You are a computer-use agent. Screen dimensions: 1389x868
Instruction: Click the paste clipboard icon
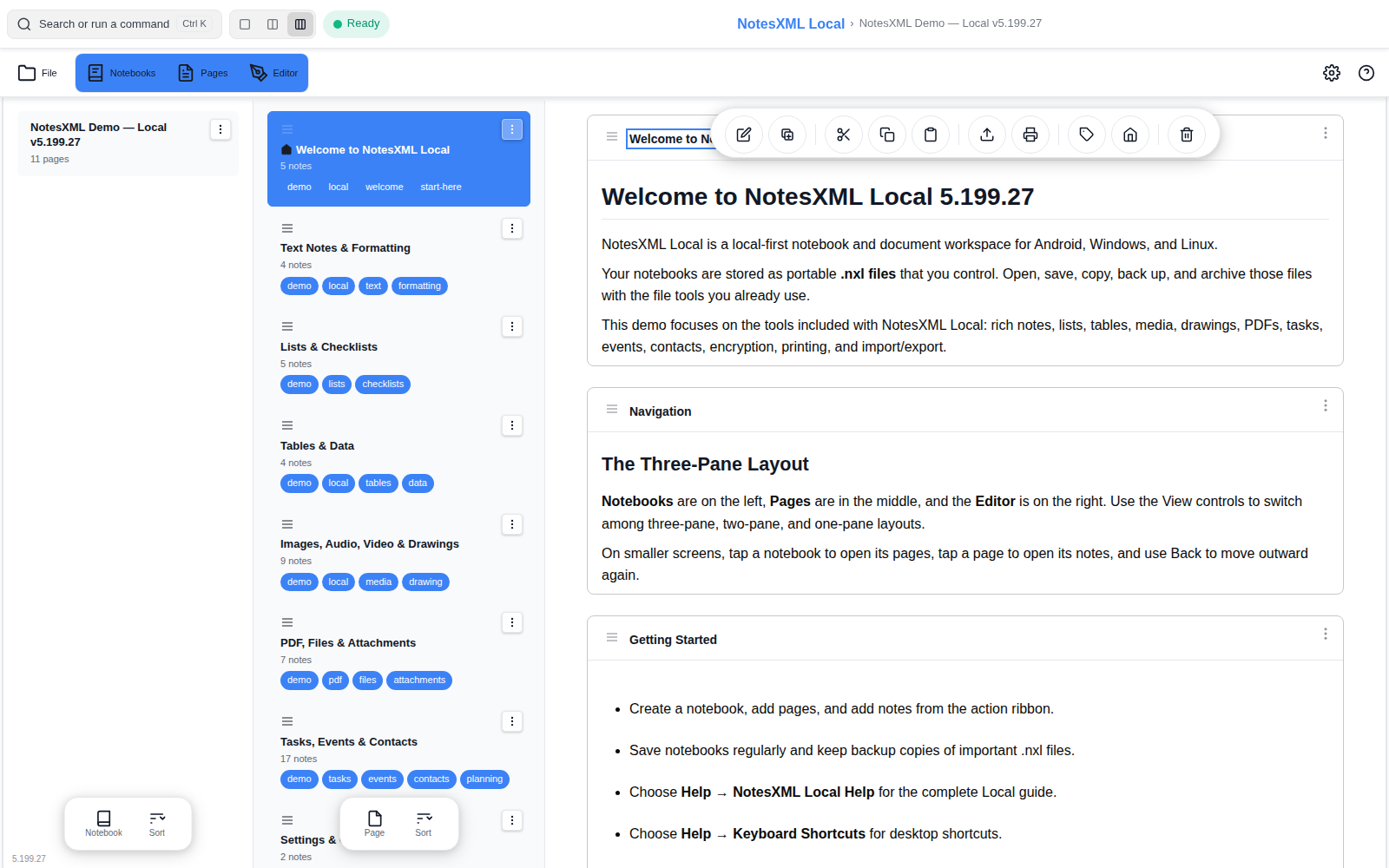931,135
